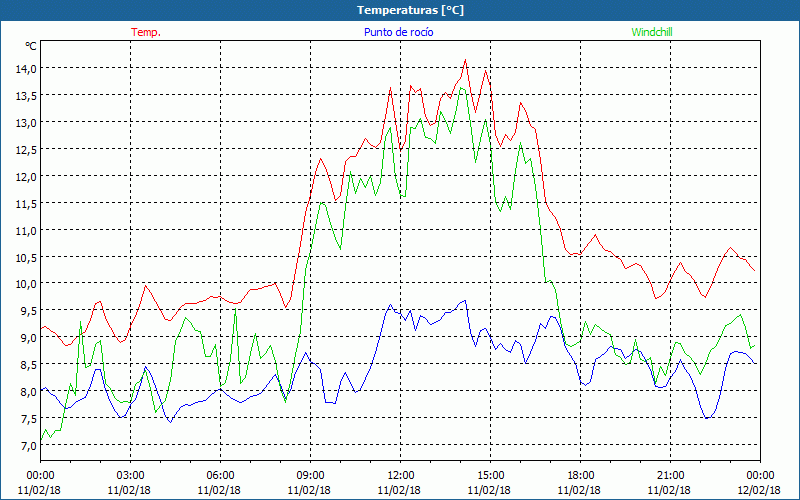Click the 11,0 y-axis value

26,231
